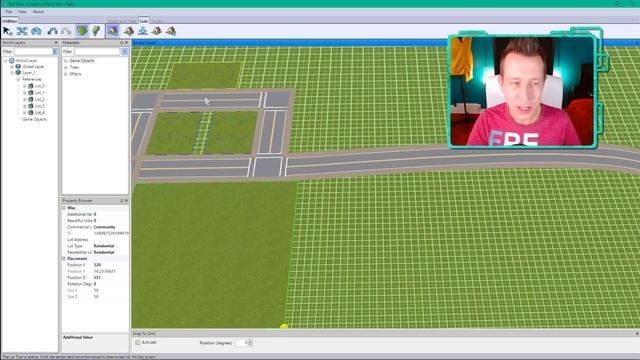Click the Beautiful Vista property row

[95, 220]
